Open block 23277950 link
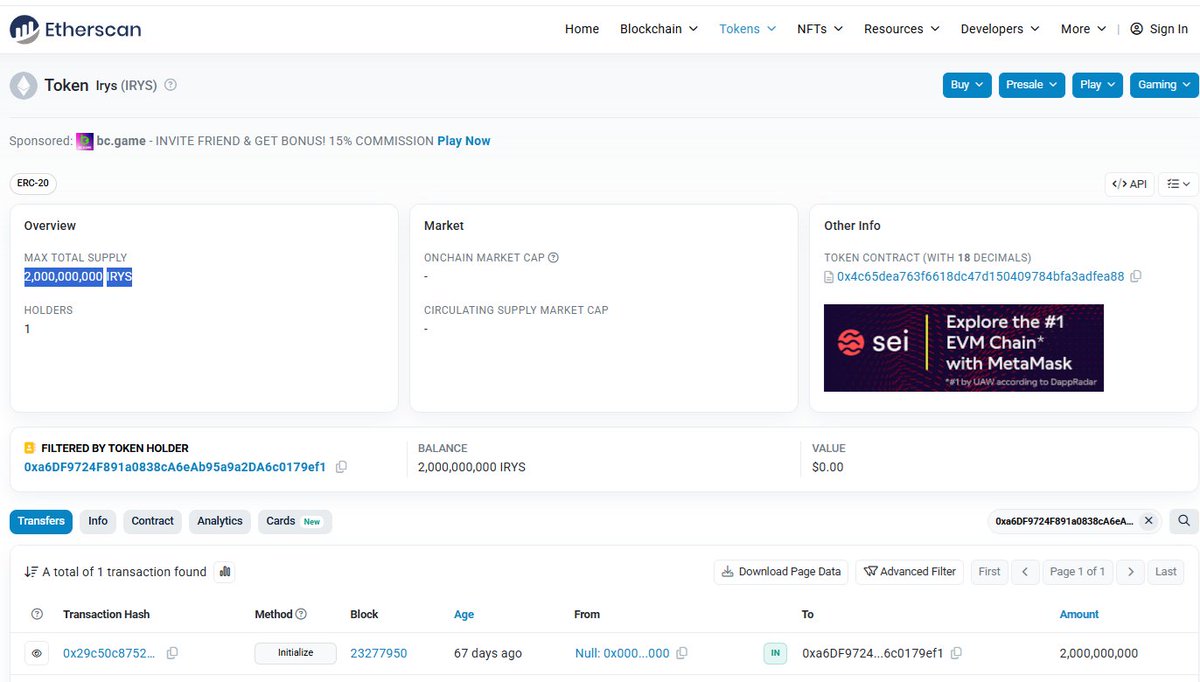 (379, 653)
